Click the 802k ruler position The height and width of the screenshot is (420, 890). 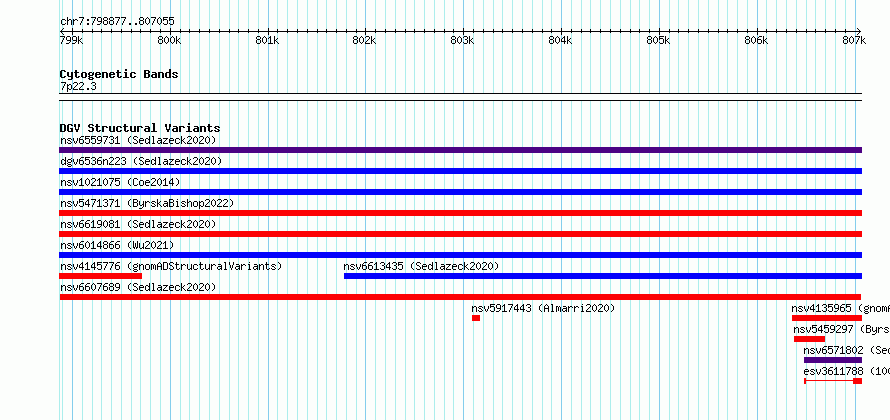(x=365, y=40)
